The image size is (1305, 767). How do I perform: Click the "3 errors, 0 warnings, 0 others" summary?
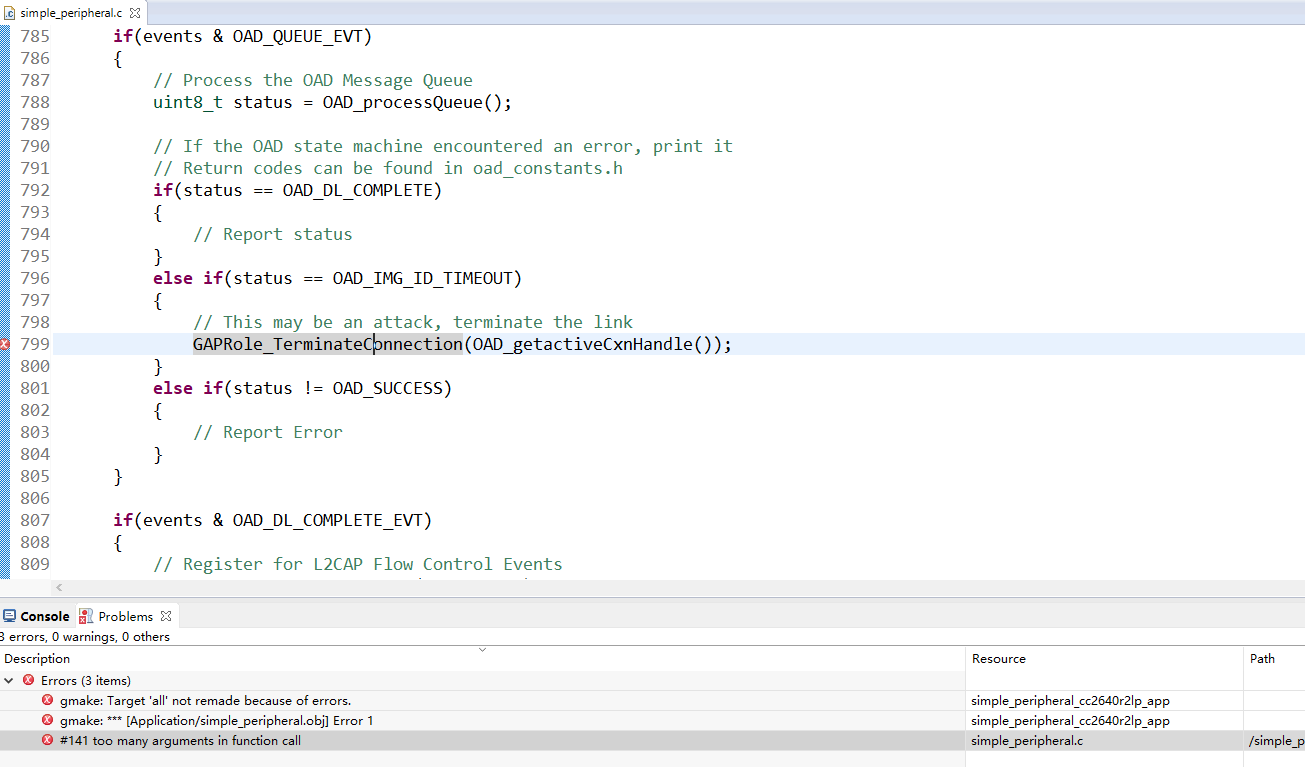(85, 637)
